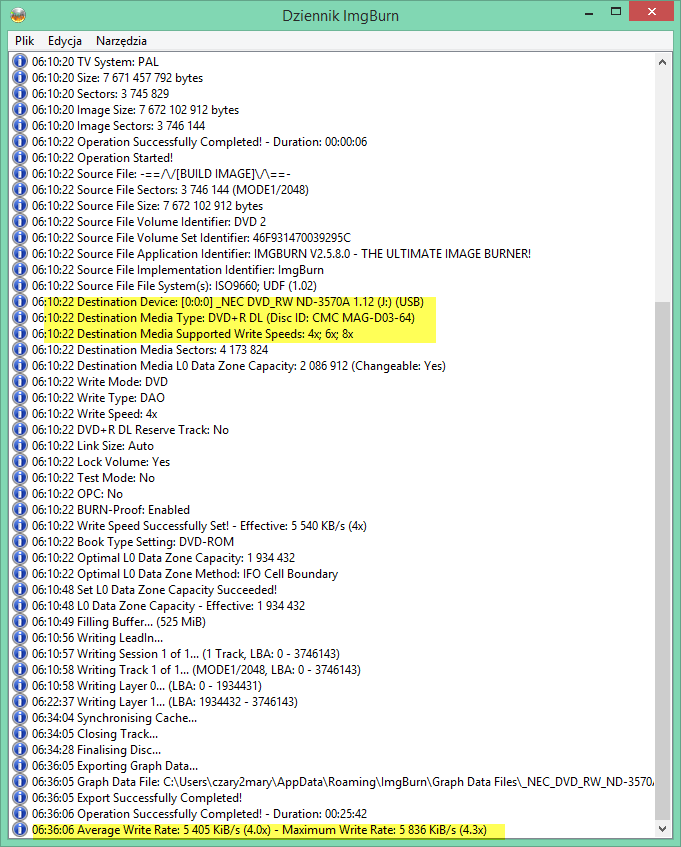Click info icon beside Operation Started!

20,158
